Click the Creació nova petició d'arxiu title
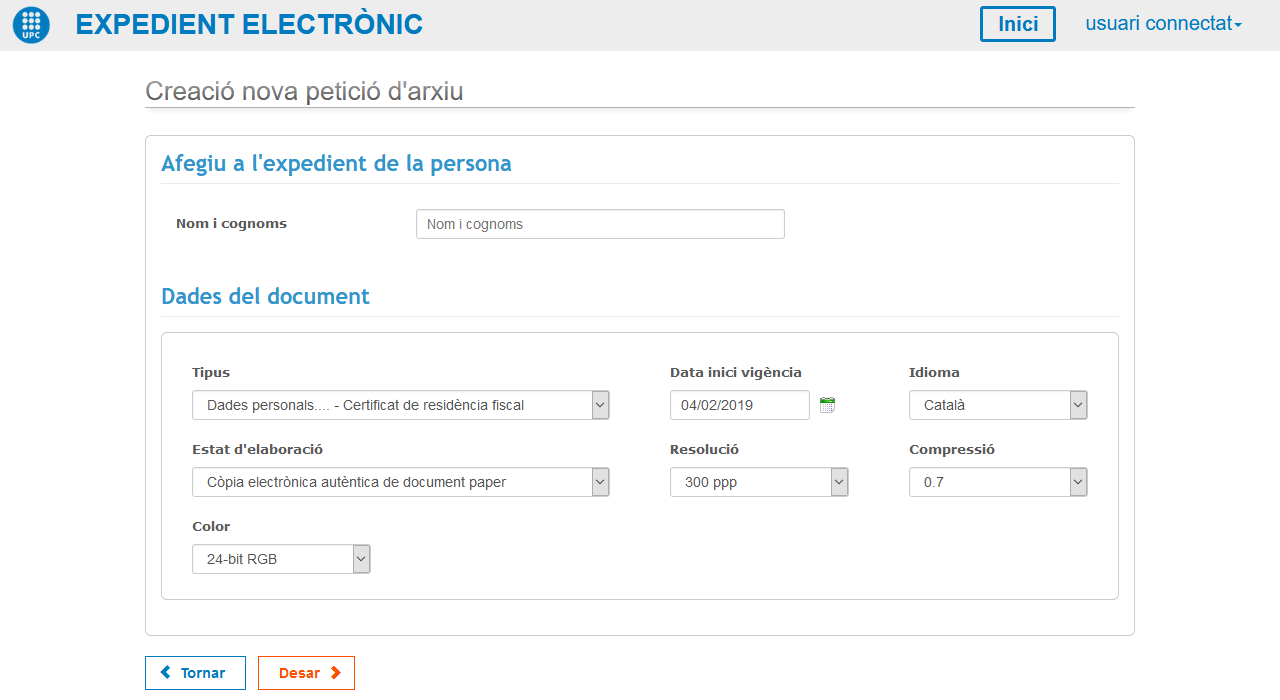1280x700 pixels. tap(304, 91)
